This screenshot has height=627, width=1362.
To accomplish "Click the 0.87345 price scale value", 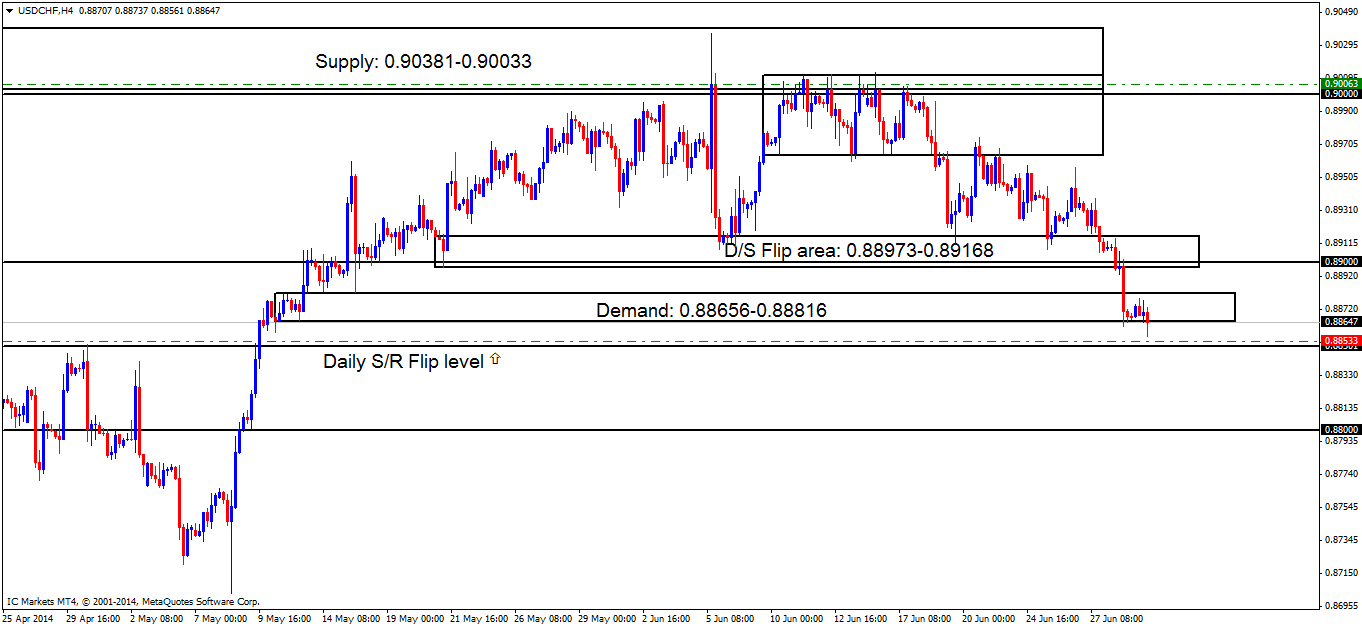I will (1341, 540).
